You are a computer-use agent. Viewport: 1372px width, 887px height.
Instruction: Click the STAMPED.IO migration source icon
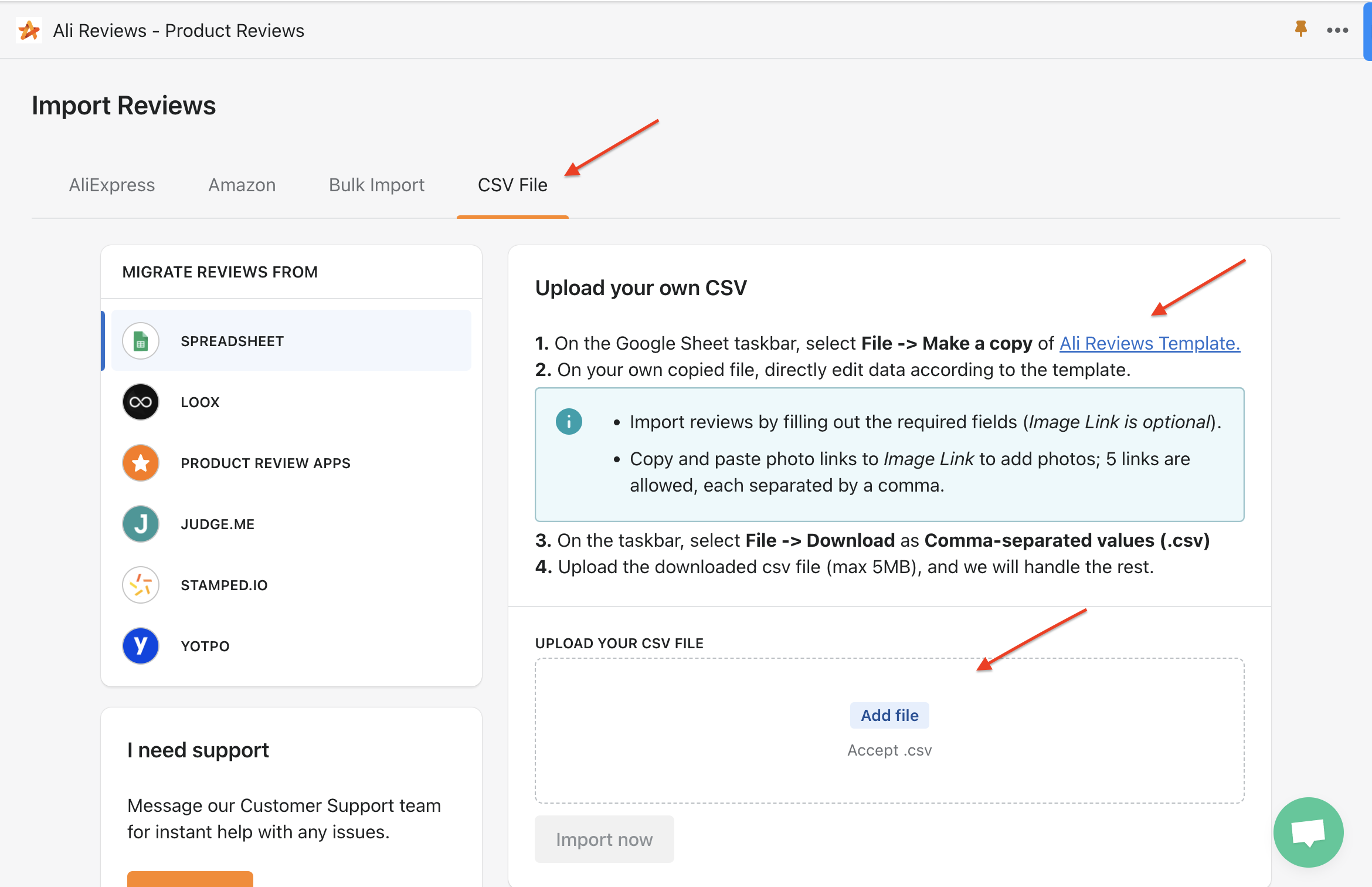click(141, 584)
